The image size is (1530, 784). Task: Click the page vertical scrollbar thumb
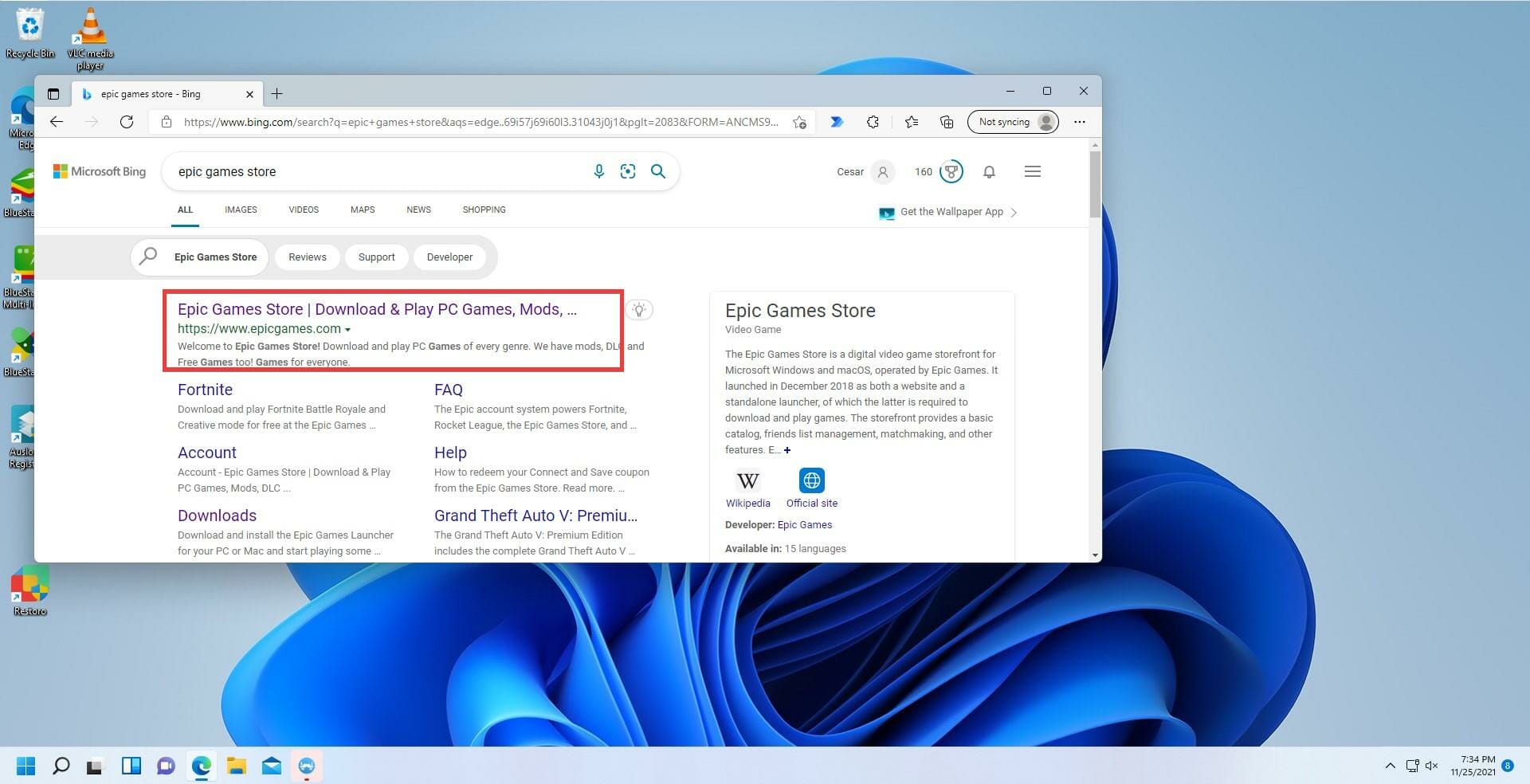coord(1095,184)
